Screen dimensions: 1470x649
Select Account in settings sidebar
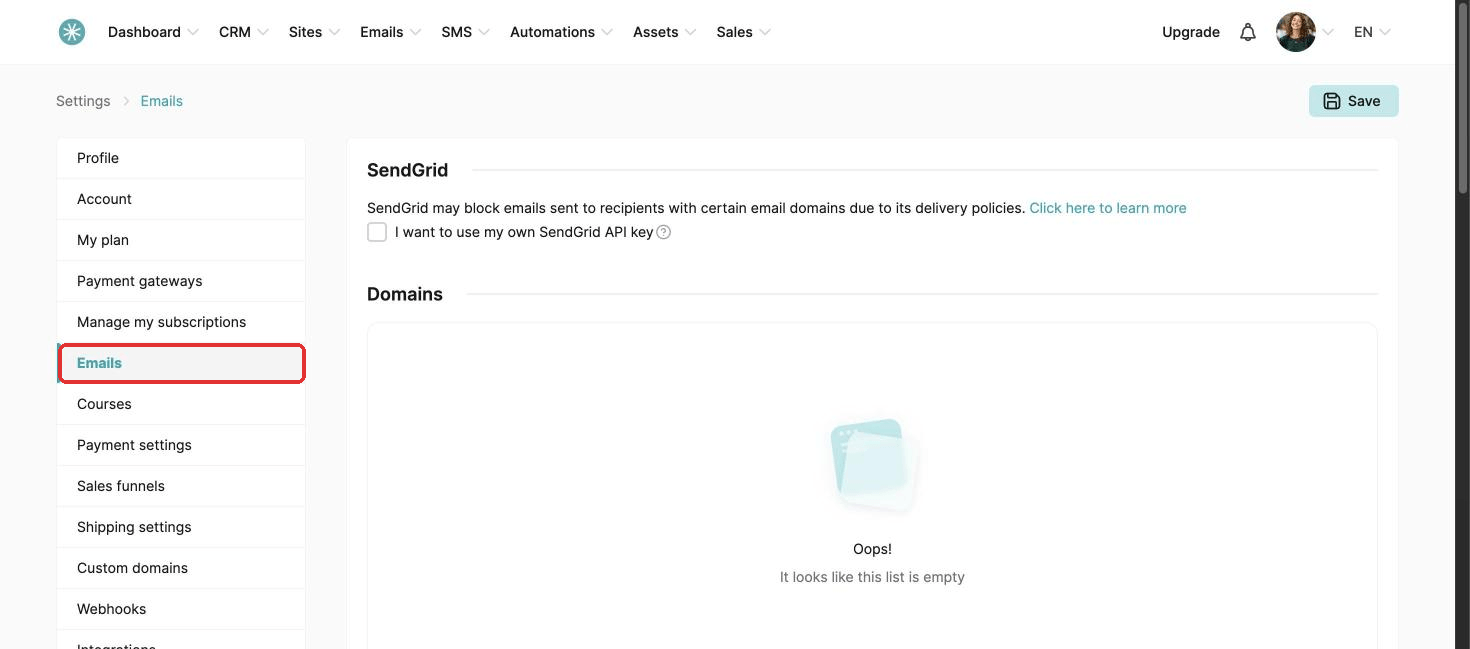181,199
